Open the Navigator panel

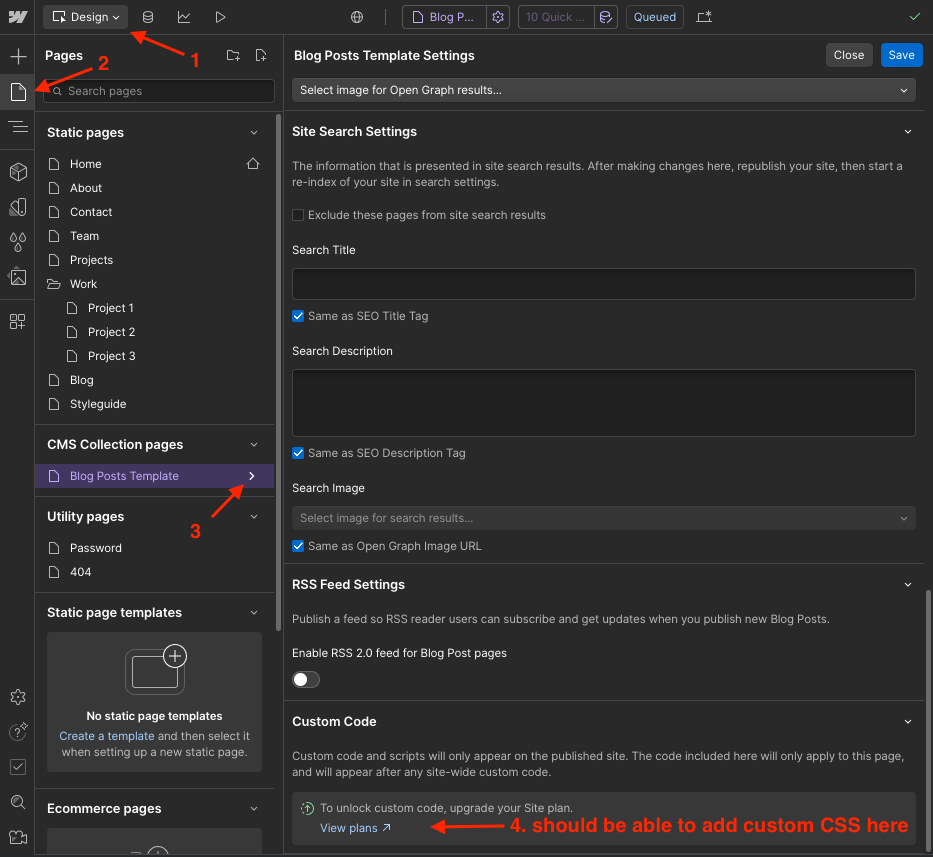(x=17, y=126)
